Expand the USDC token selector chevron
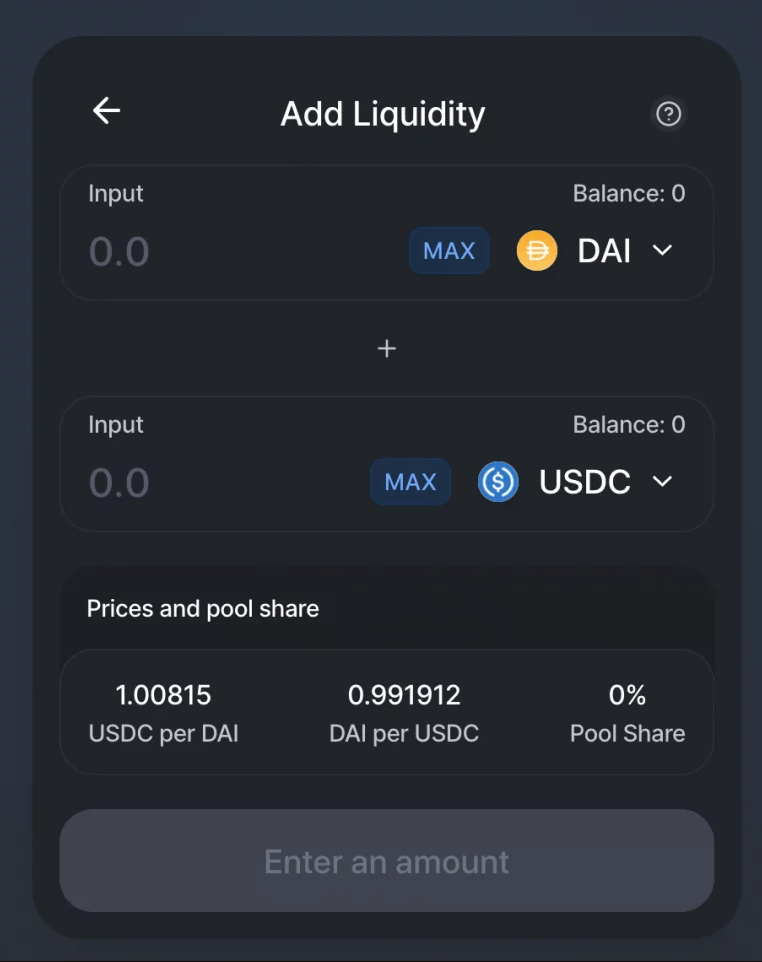Screen dimensions: 762x962 point(662,482)
